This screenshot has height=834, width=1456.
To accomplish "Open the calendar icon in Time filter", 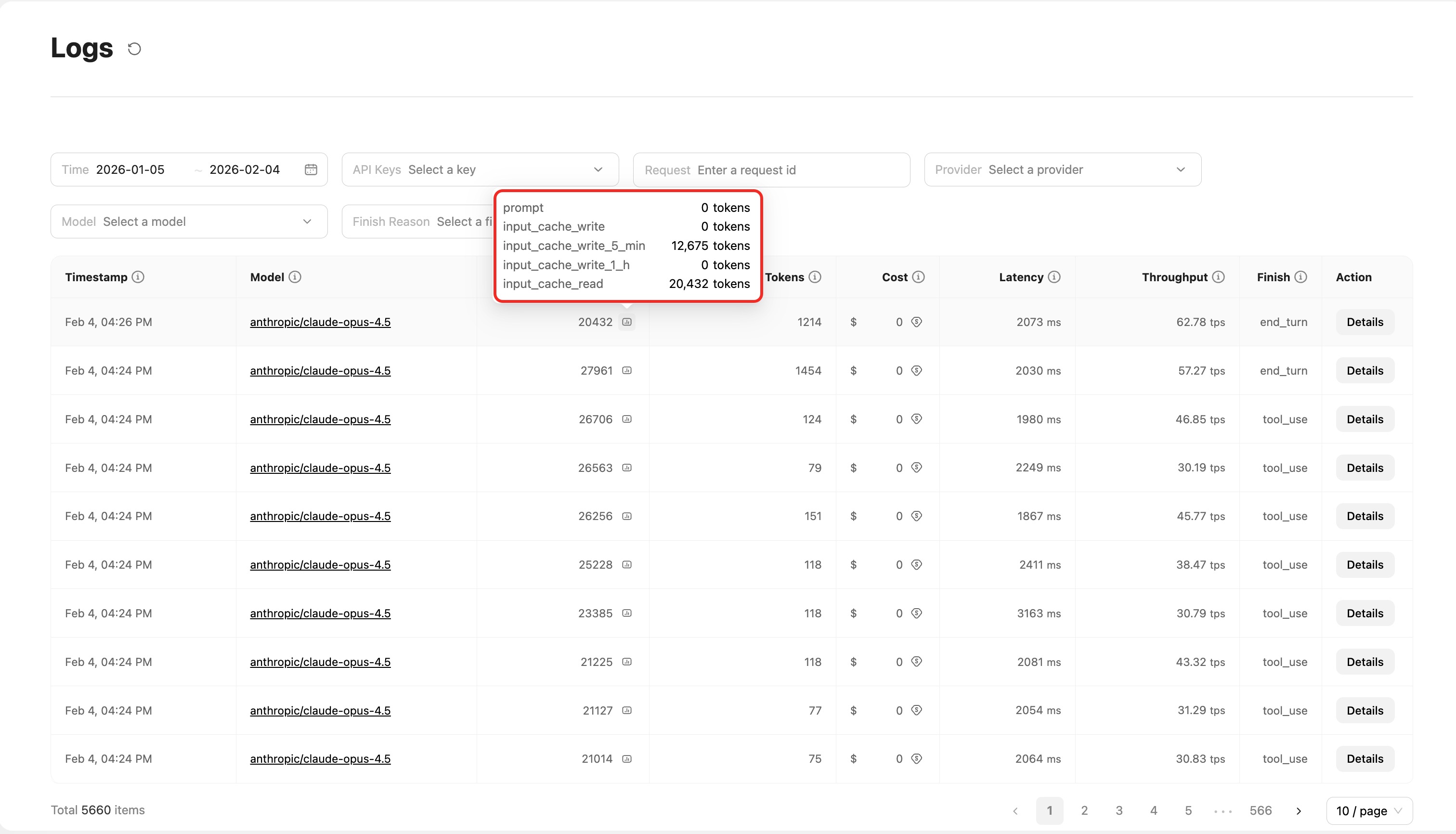I will pos(311,169).
